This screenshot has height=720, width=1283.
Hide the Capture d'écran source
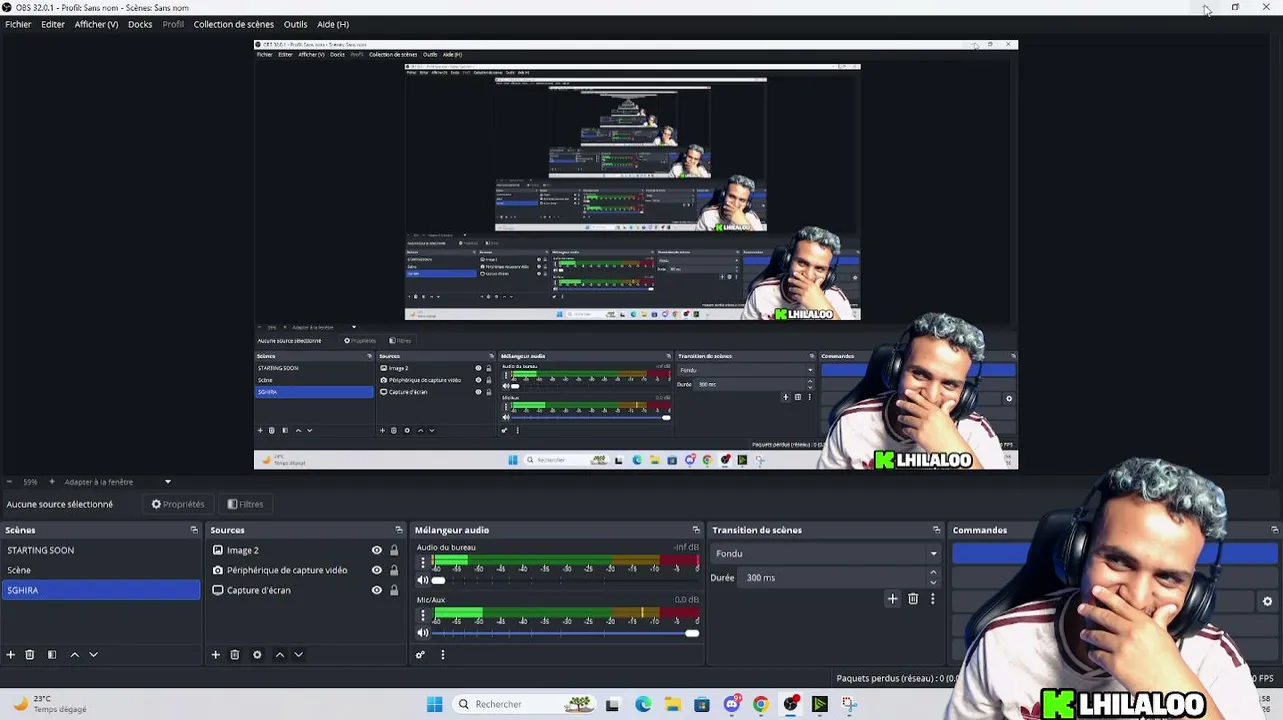tap(377, 590)
